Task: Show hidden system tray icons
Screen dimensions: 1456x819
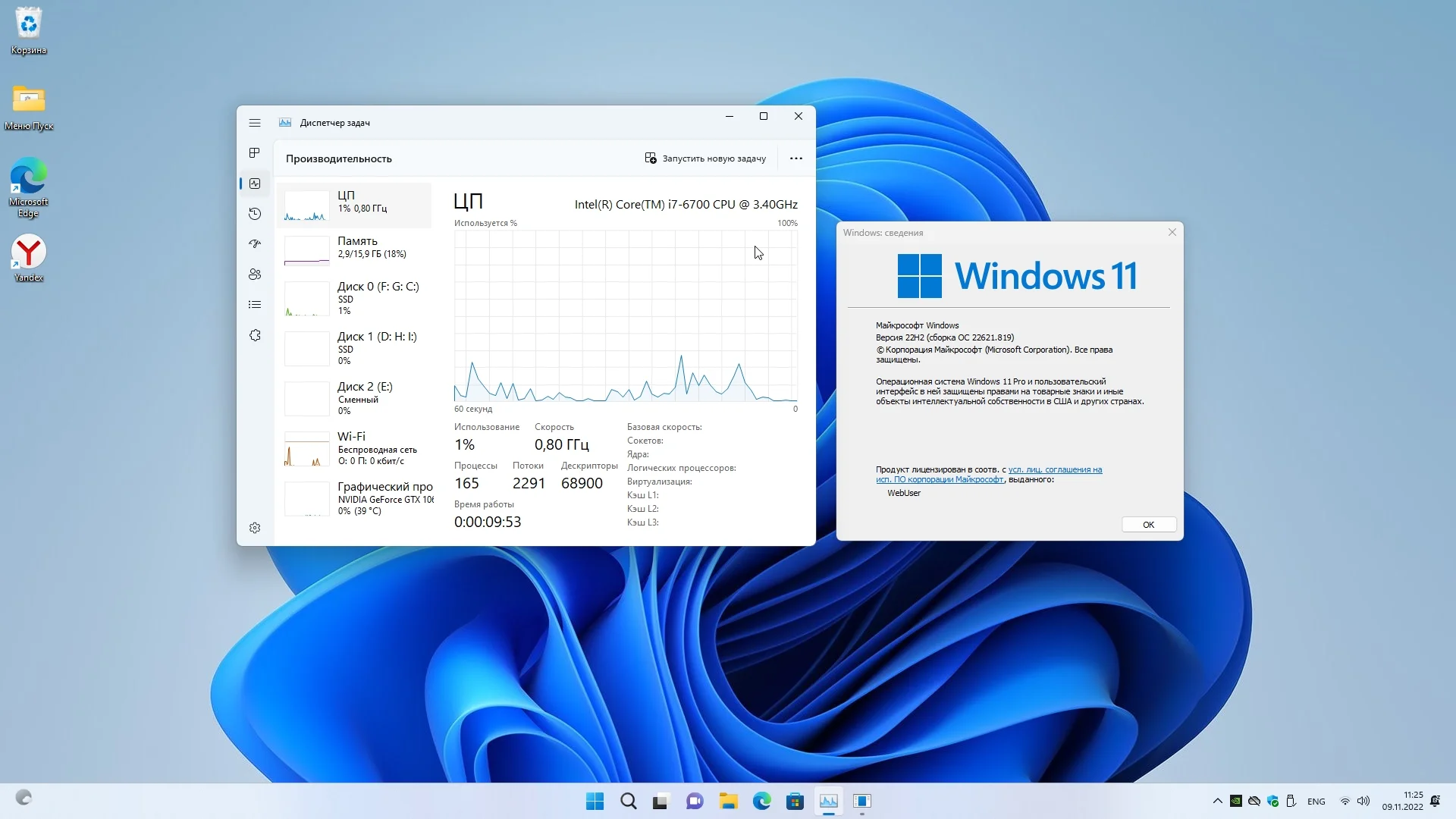Action: [1217, 801]
